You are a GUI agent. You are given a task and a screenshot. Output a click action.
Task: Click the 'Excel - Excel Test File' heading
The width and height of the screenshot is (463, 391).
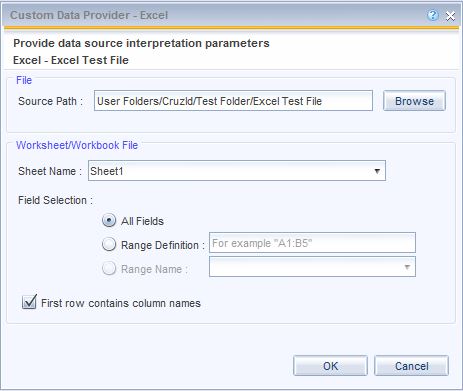(x=71, y=60)
